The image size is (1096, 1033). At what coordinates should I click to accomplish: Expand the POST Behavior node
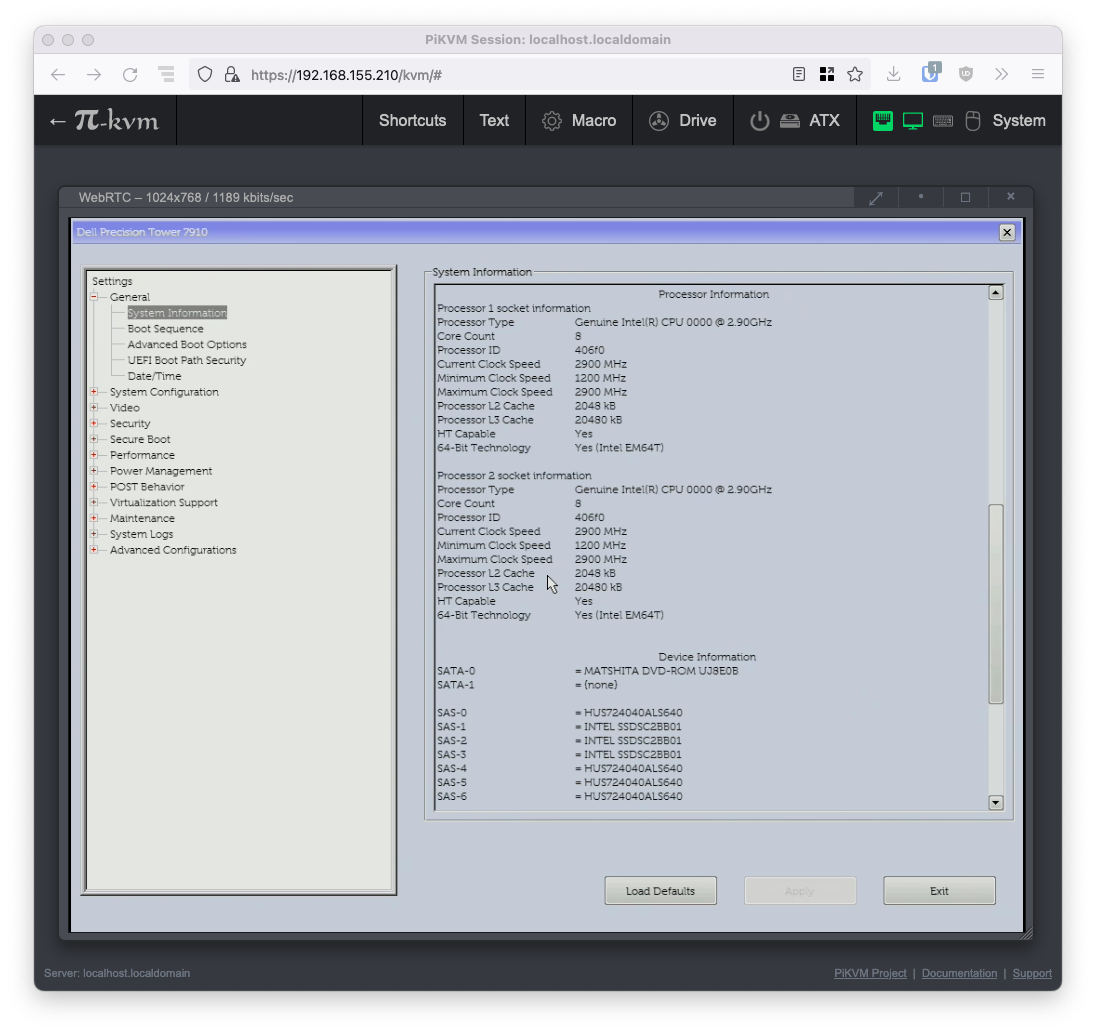[94, 486]
